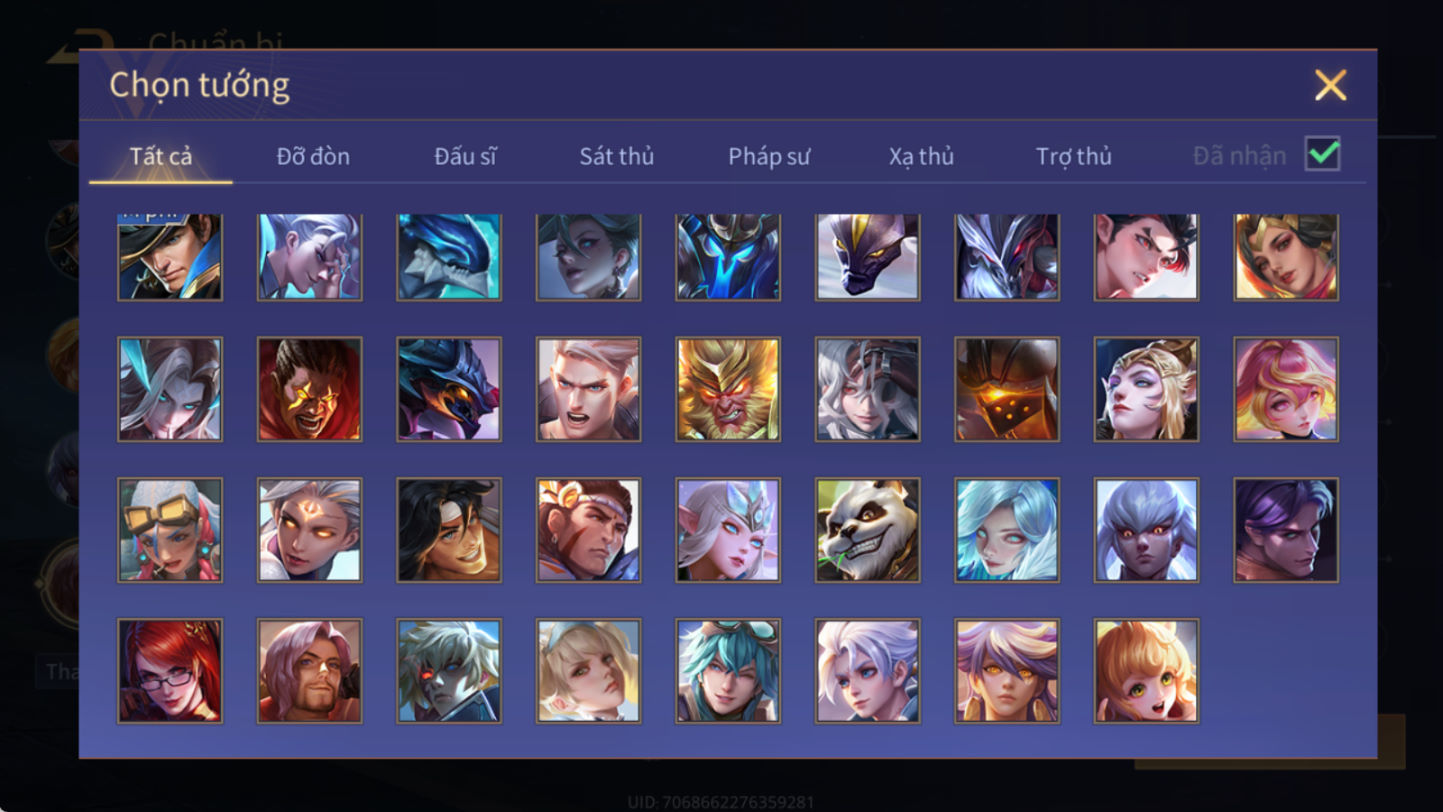Switch to the Đấu sĩ tab
The image size is (1443, 812).
[465, 156]
